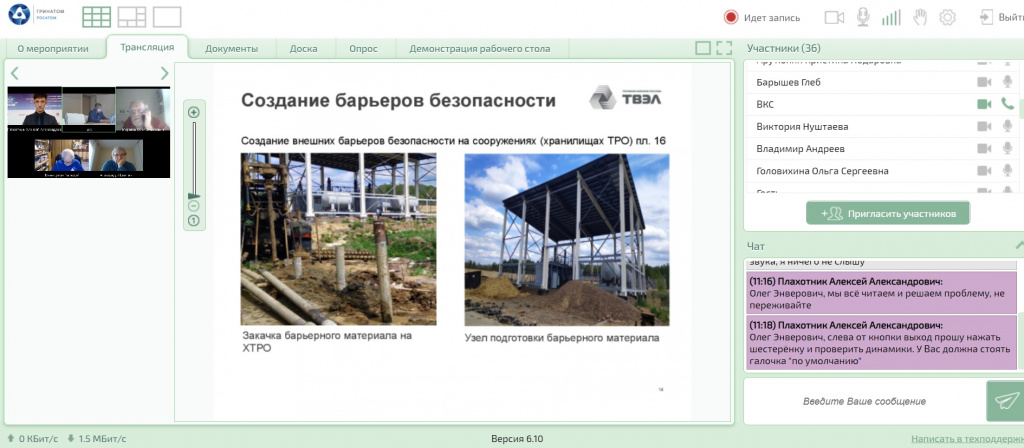Show previous video thumbnails with left arrow
1024x448 pixels.
(x=15, y=73)
